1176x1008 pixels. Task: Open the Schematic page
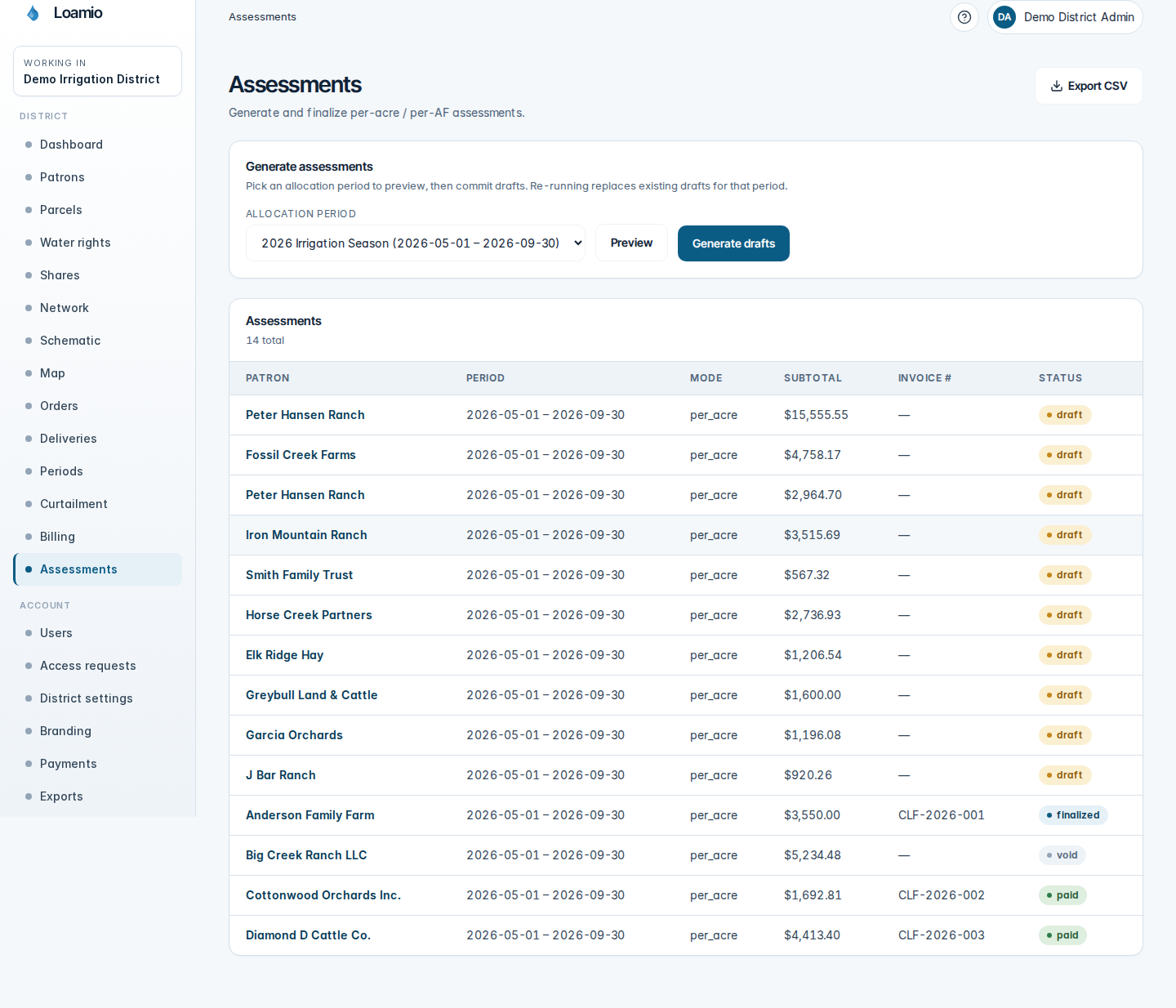[97, 341]
